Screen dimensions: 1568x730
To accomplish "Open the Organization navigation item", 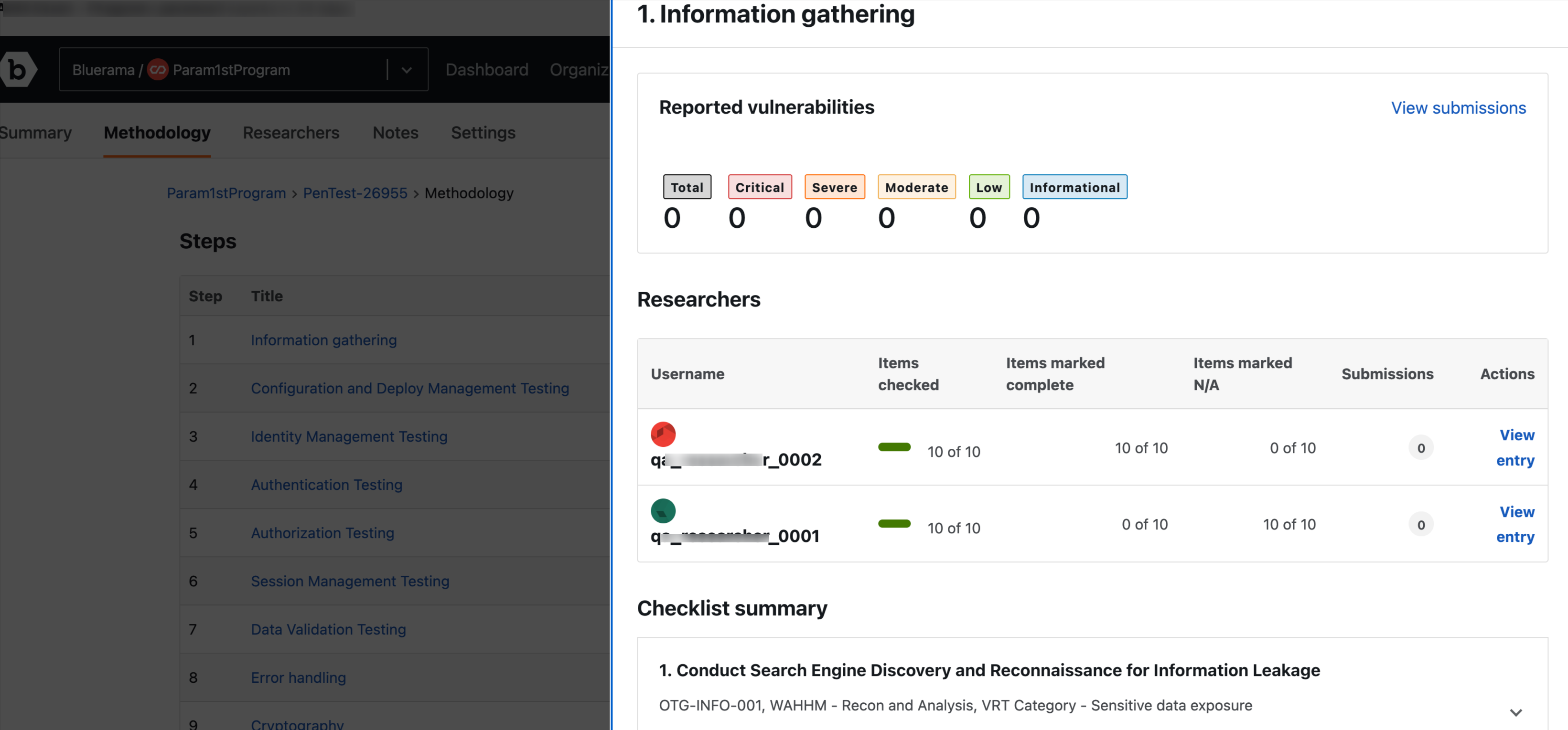I will coord(579,70).
